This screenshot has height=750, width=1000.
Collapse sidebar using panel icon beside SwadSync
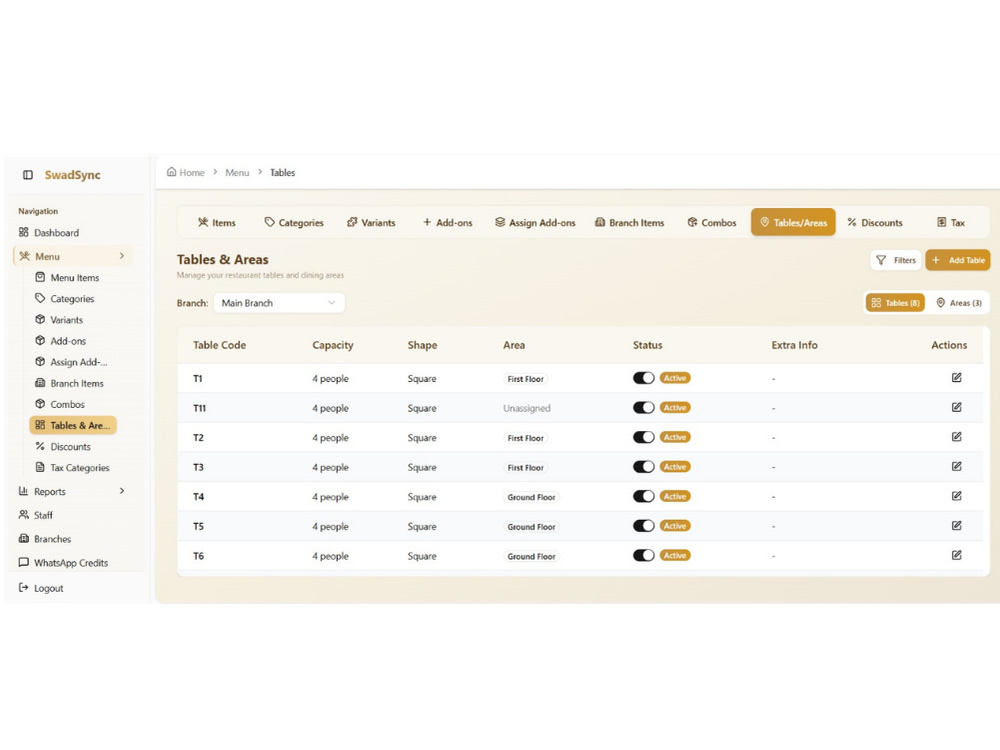[28, 175]
